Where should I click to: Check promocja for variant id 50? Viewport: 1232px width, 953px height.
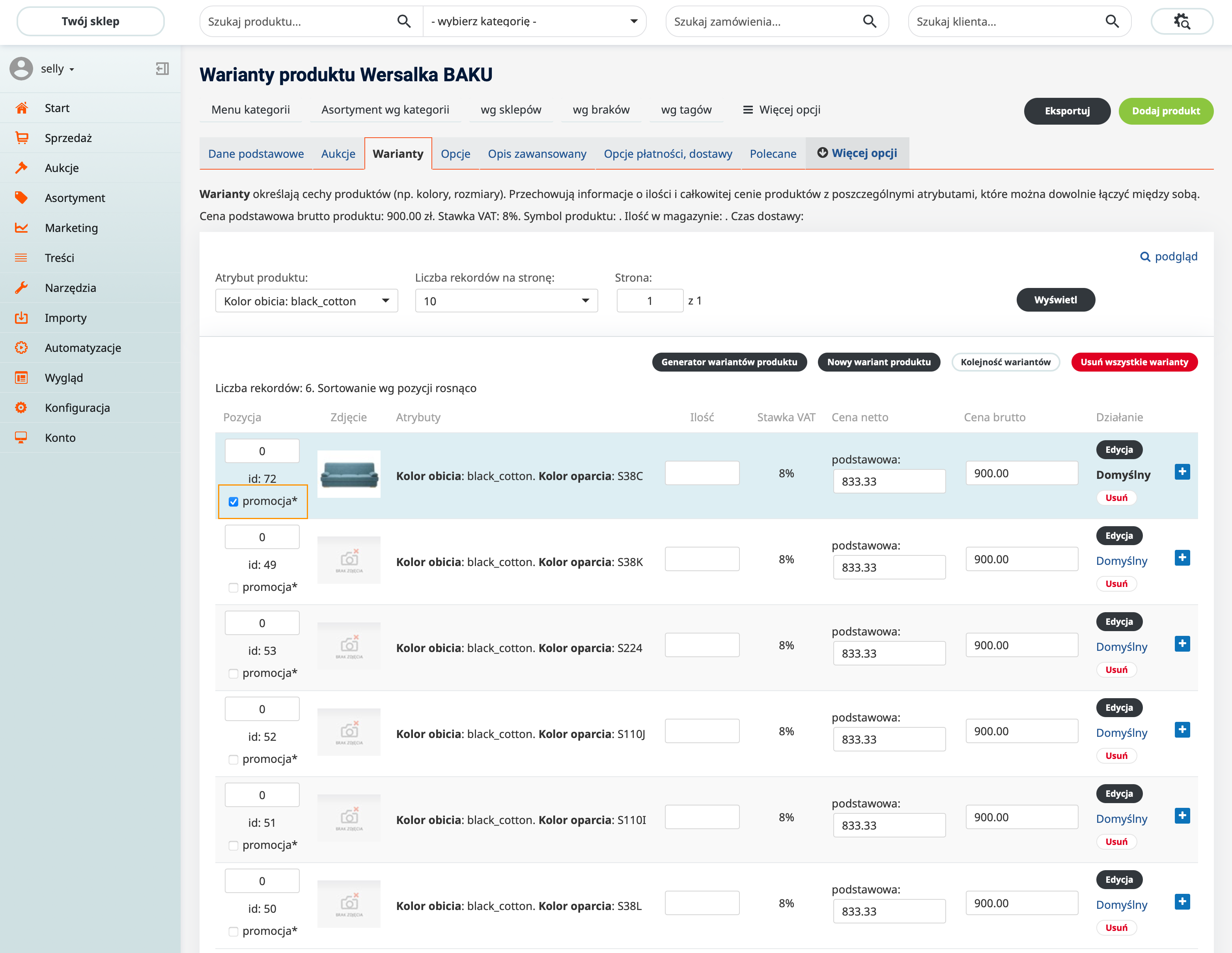pyautogui.click(x=233, y=932)
